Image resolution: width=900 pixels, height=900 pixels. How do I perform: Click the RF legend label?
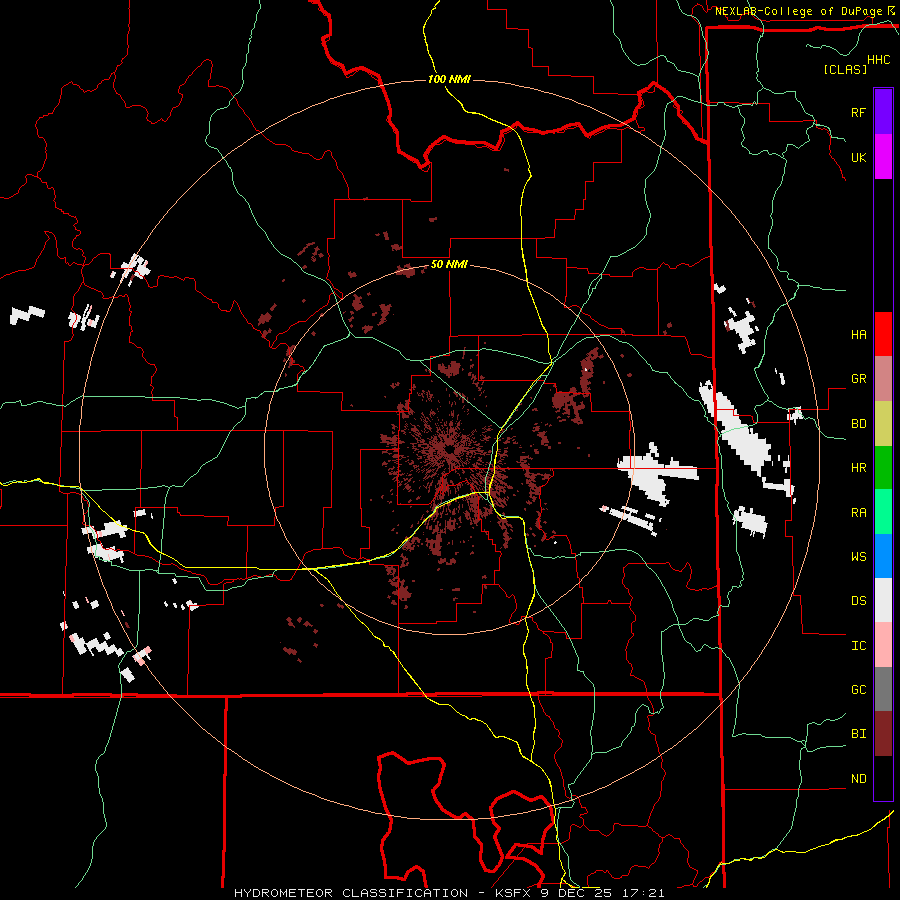[858, 113]
